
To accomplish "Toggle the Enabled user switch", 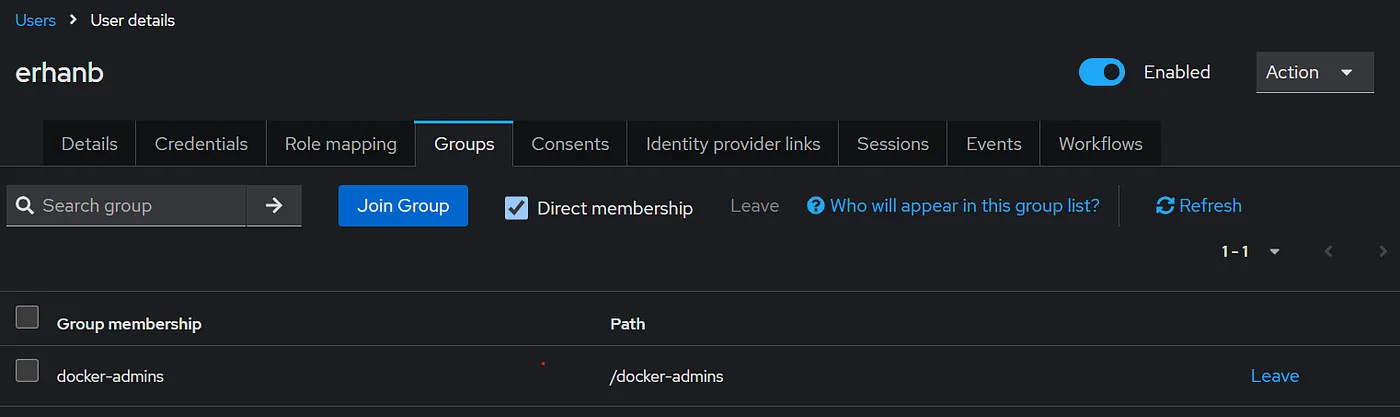I will click(1102, 72).
